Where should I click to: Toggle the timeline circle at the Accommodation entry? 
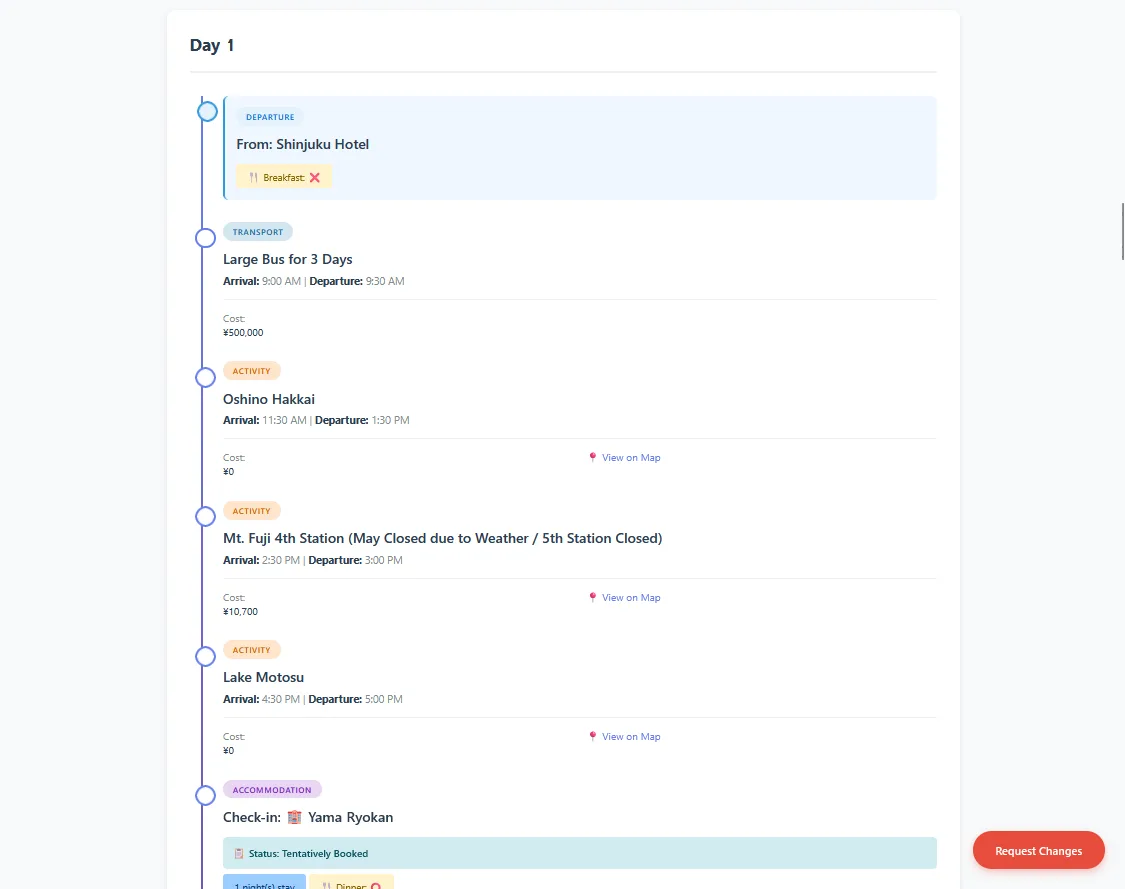(205, 795)
